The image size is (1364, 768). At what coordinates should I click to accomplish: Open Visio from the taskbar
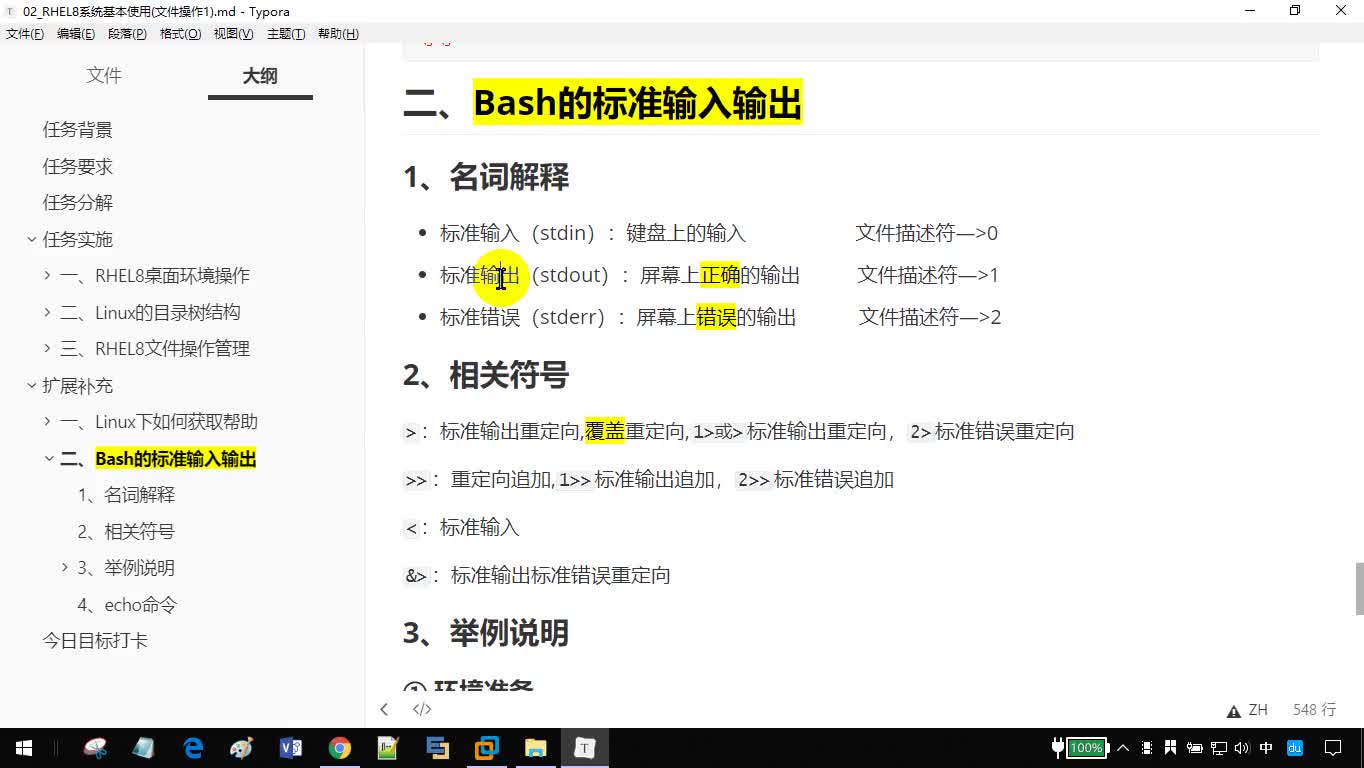pyautogui.click(x=291, y=748)
